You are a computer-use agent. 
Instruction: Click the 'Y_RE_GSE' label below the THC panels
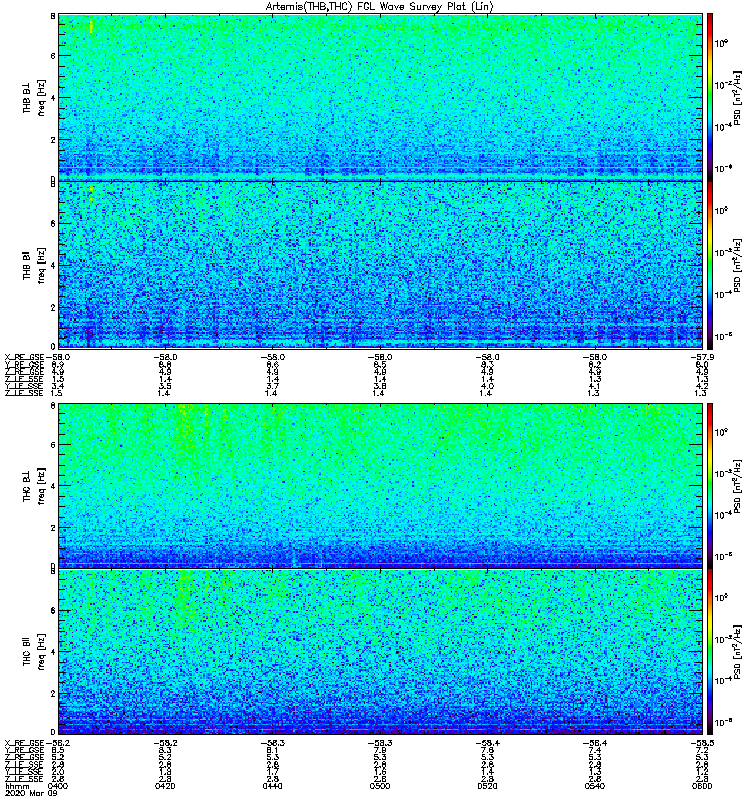[x=24, y=751]
